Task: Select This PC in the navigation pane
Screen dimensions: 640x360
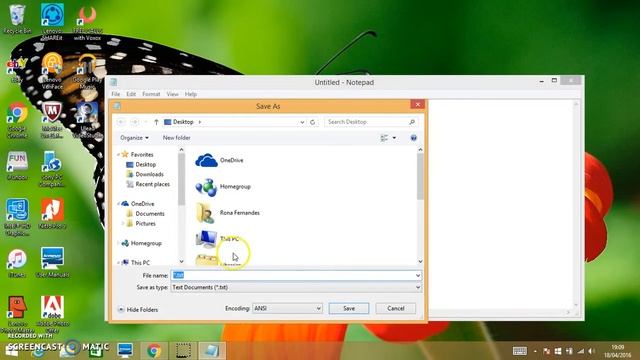Action: 136,262
